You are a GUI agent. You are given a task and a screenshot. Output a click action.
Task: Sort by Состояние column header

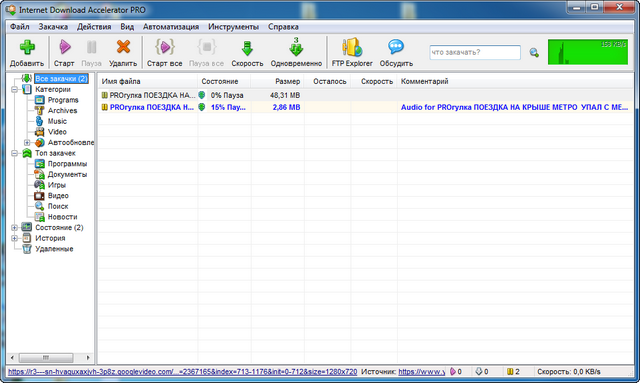[x=224, y=81]
